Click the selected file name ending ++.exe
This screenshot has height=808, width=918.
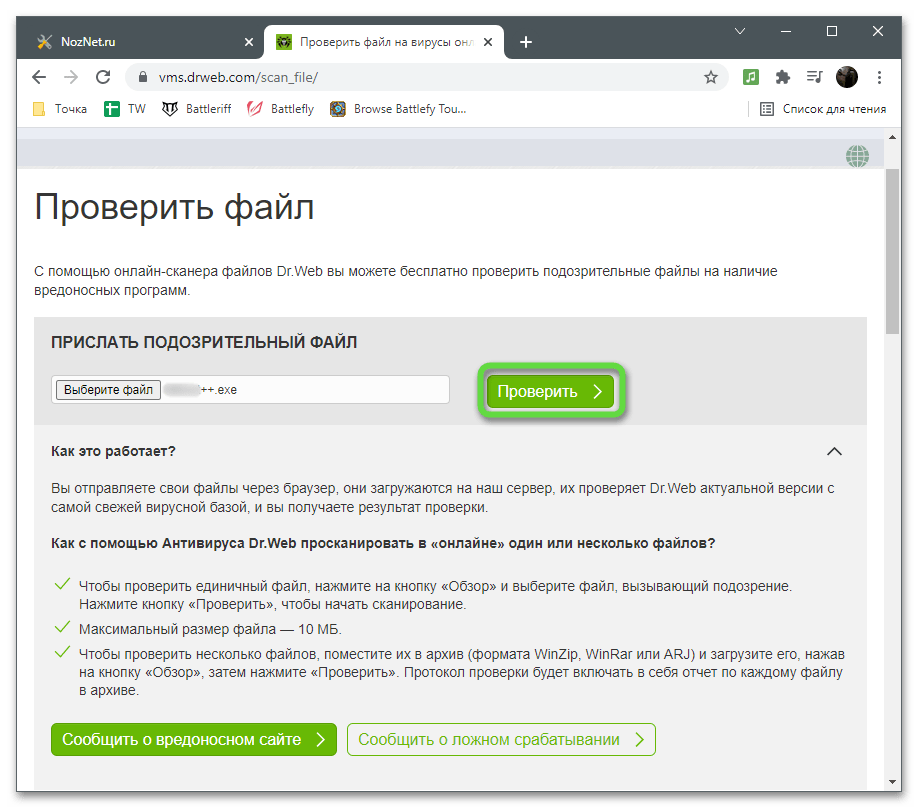point(200,390)
